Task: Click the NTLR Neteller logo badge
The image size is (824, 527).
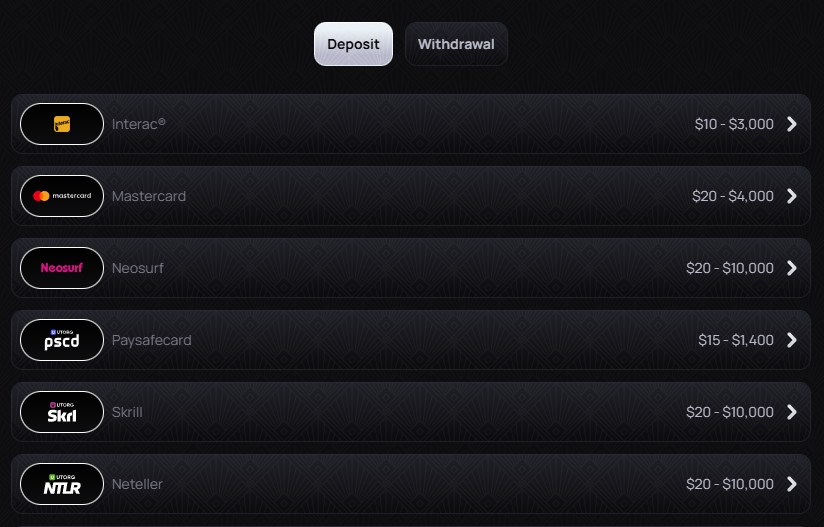Action: (x=62, y=484)
